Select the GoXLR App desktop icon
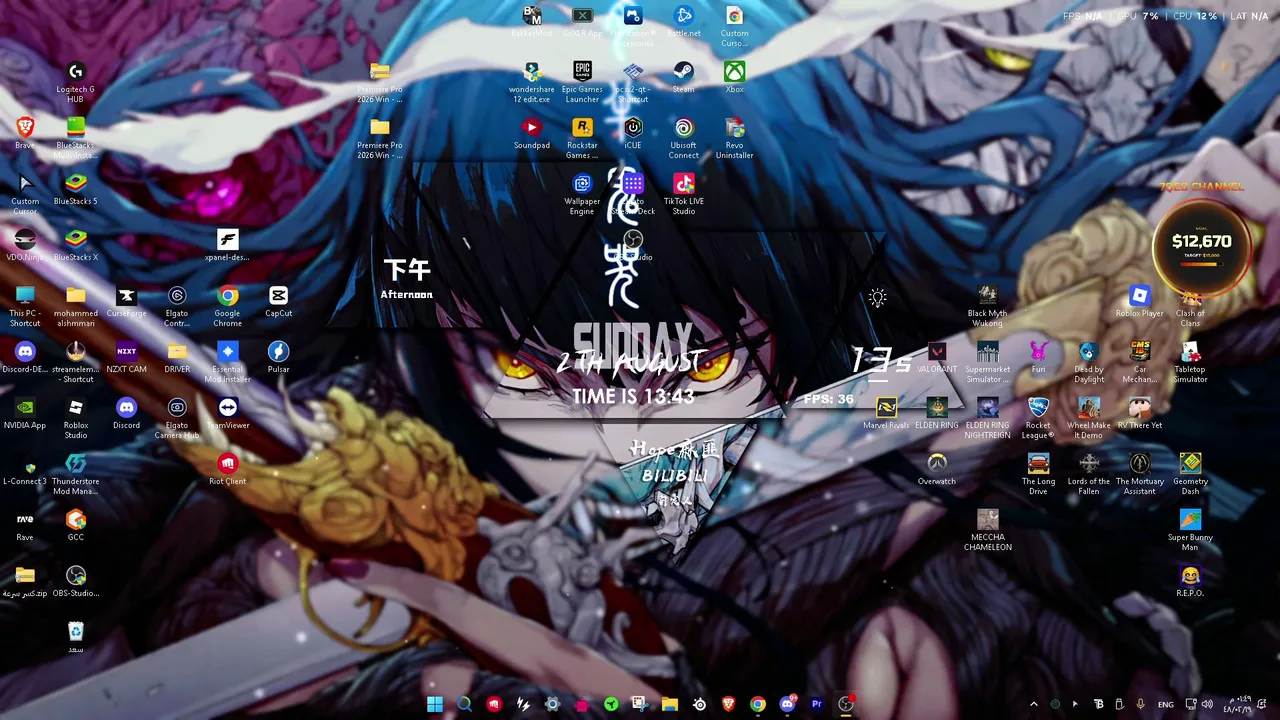 pos(582,21)
